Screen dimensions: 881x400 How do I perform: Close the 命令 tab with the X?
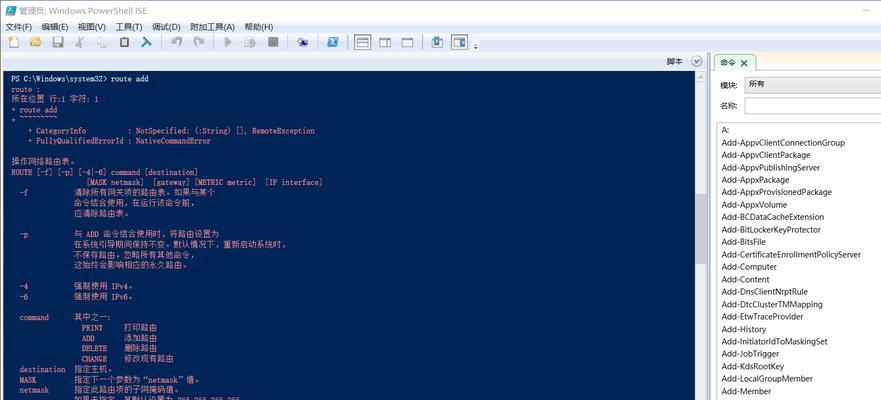[744, 63]
